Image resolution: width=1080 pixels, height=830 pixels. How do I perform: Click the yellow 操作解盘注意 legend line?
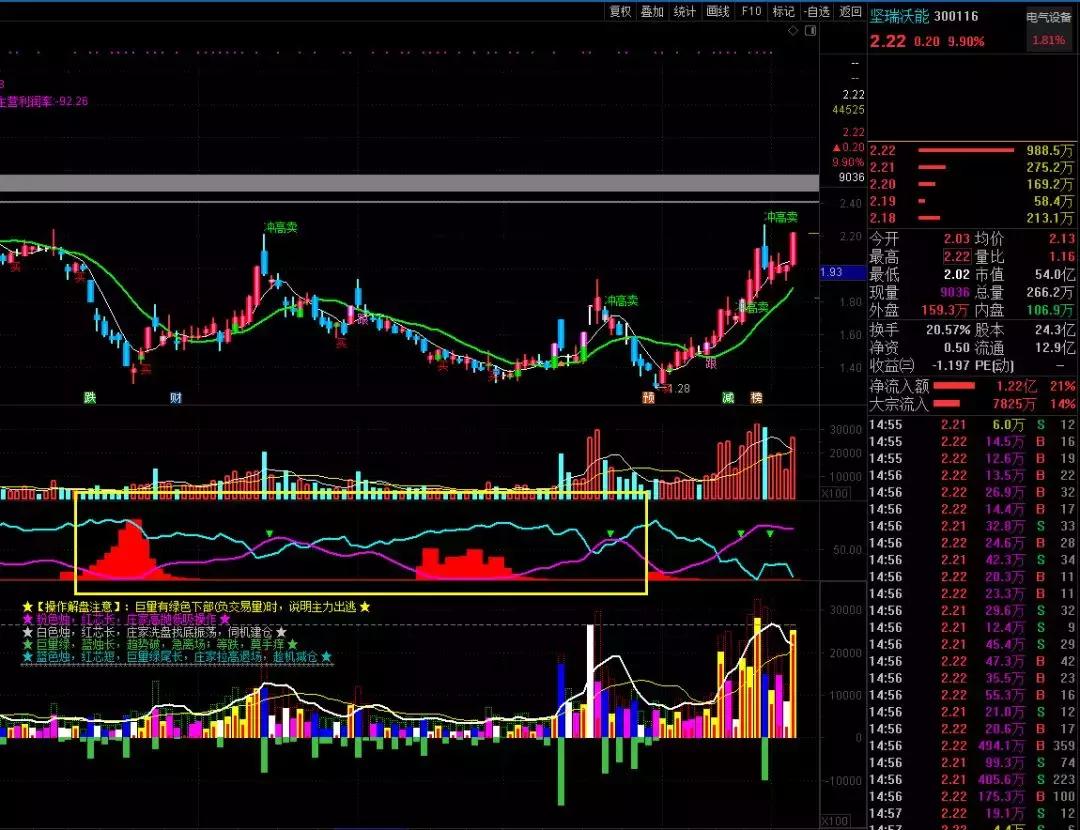click(196, 606)
